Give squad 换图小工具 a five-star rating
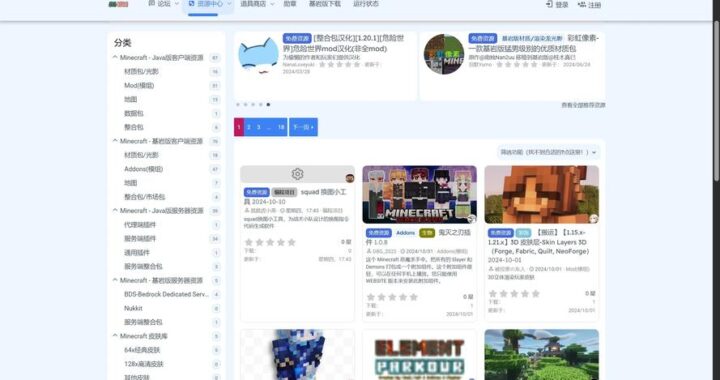The width and height of the screenshot is (720, 380). point(292,242)
